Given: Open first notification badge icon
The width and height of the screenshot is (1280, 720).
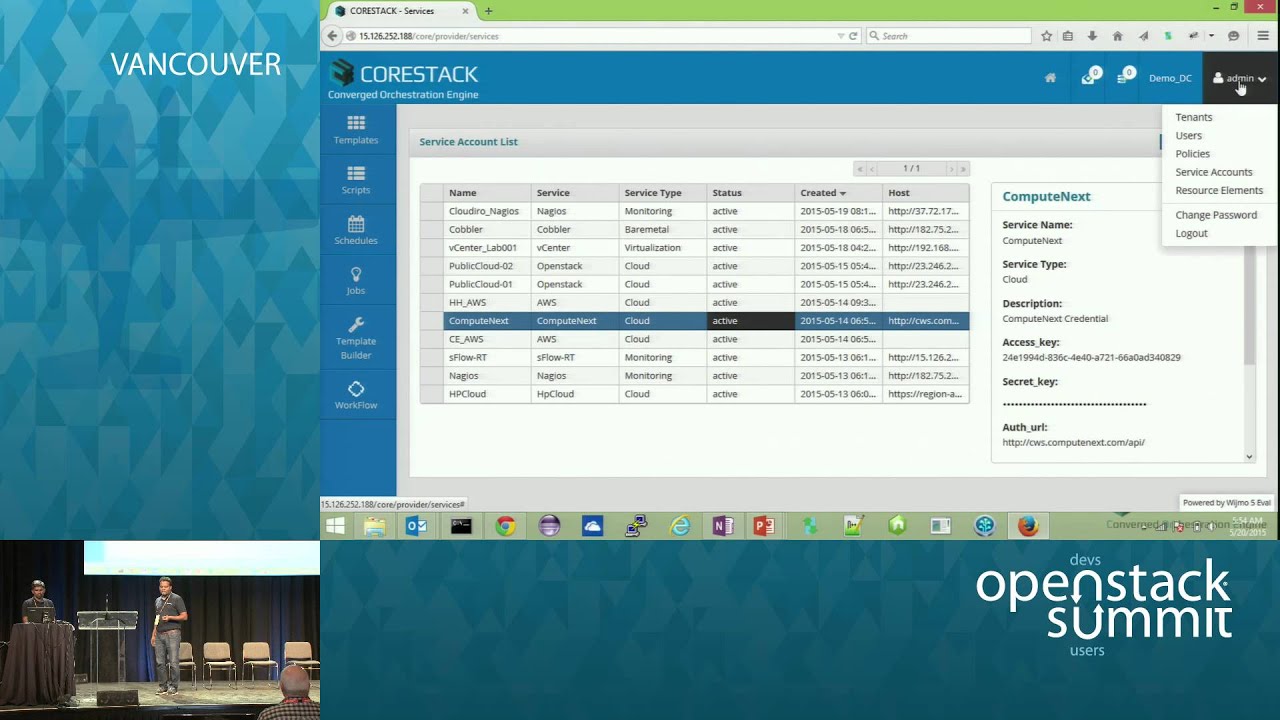Looking at the screenshot, I should 1089,77.
